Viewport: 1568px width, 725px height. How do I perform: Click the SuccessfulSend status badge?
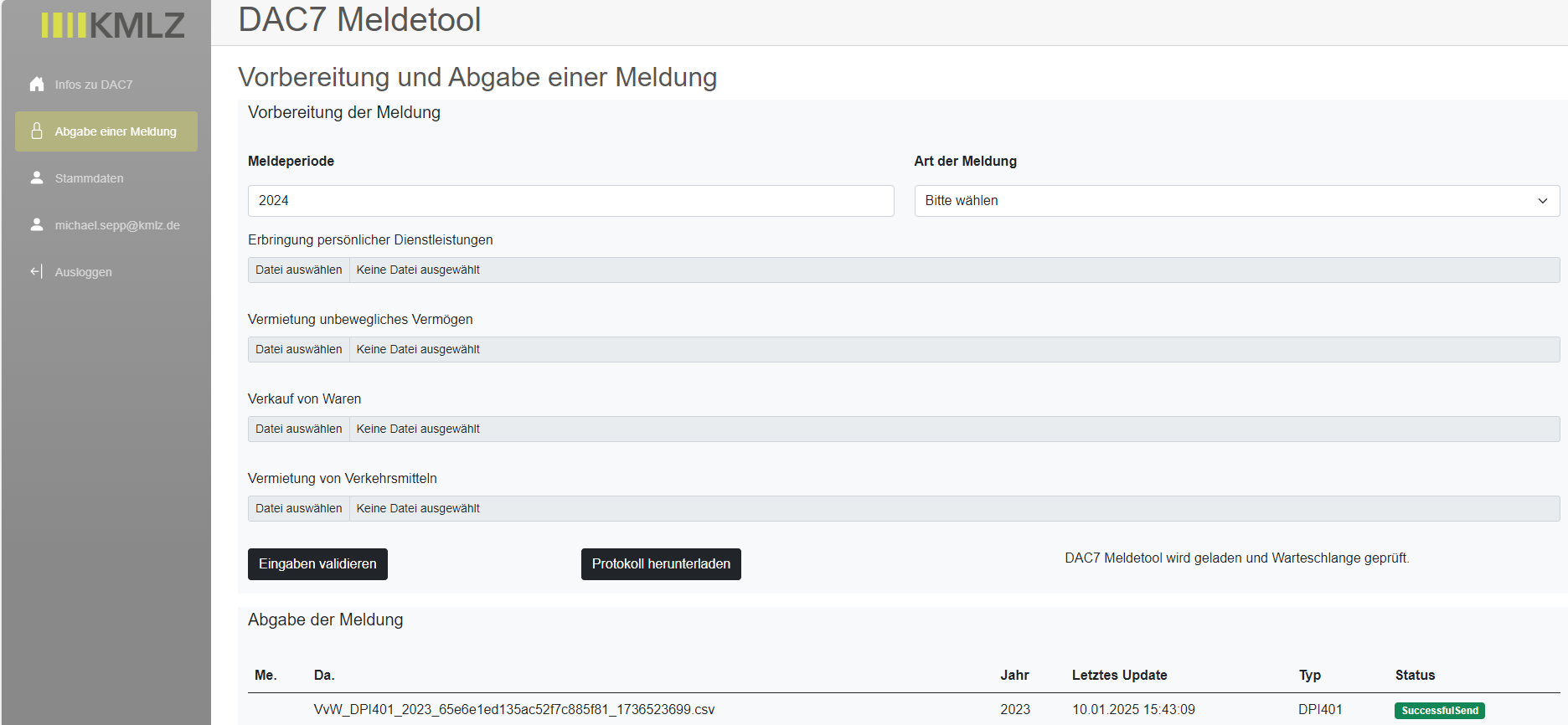pos(1439,711)
